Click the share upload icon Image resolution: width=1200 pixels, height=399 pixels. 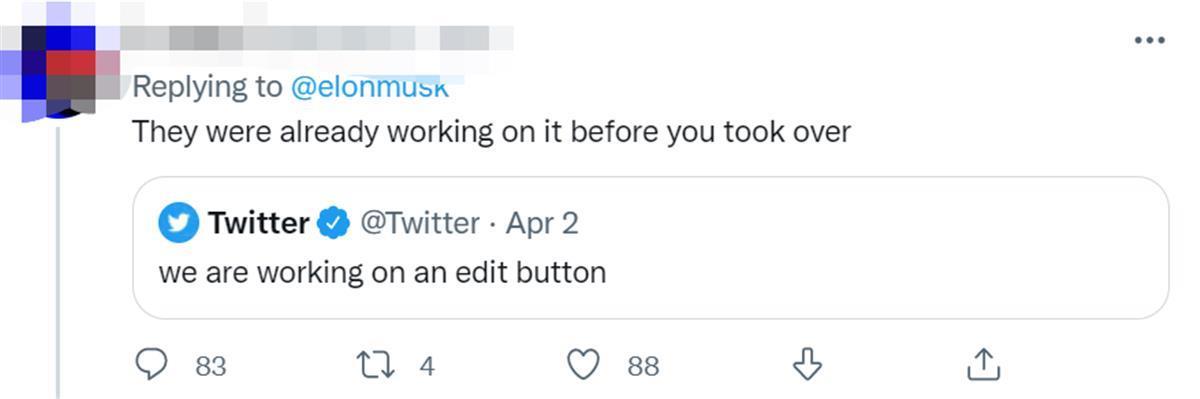pyautogui.click(x=984, y=364)
